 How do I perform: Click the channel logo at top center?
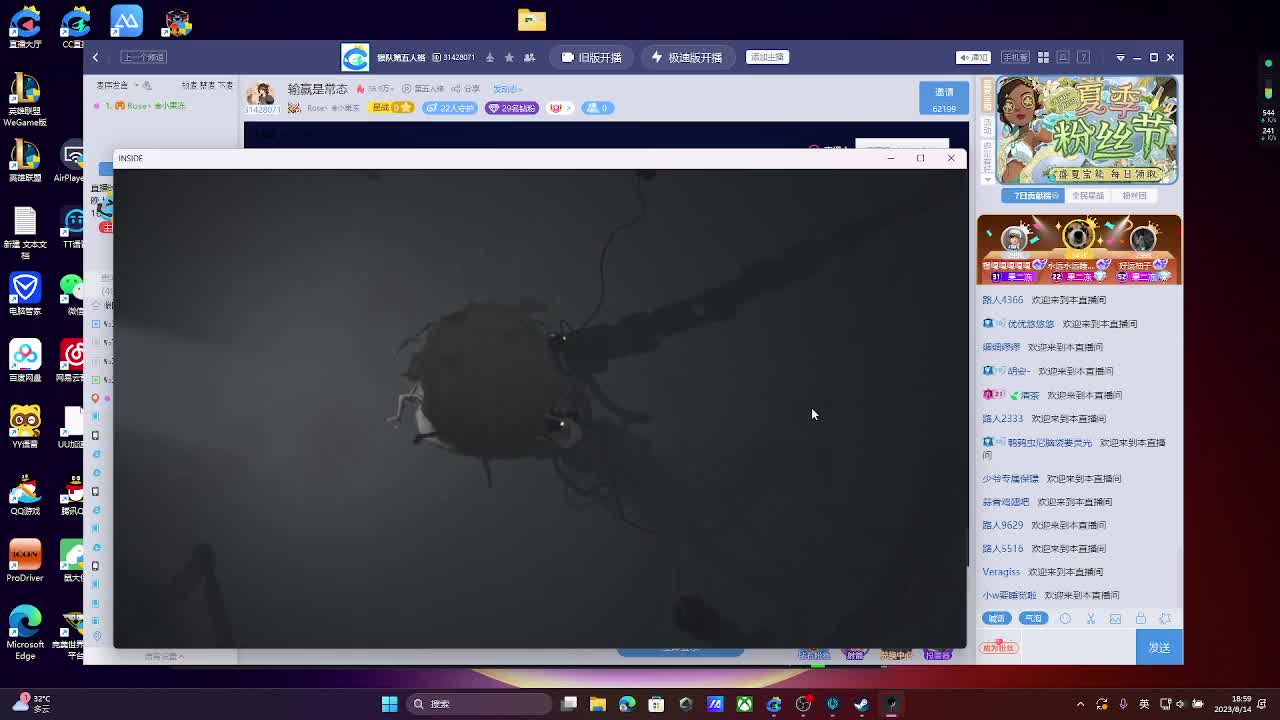pyautogui.click(x=355, y=57)
